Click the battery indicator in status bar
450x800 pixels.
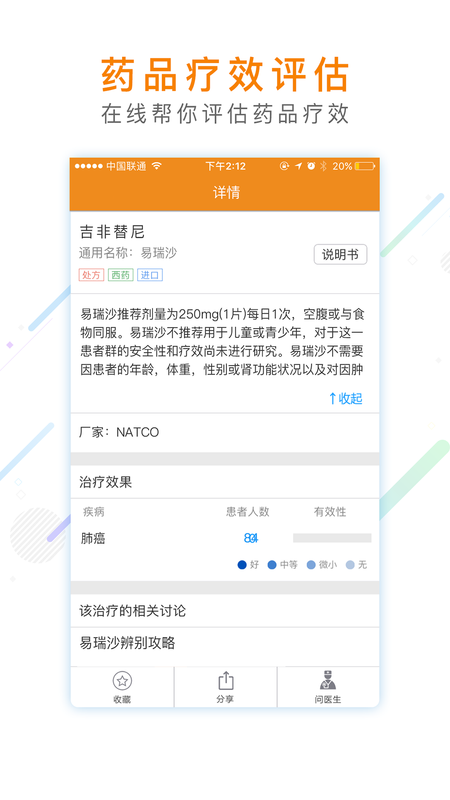(x=365, y=166)
